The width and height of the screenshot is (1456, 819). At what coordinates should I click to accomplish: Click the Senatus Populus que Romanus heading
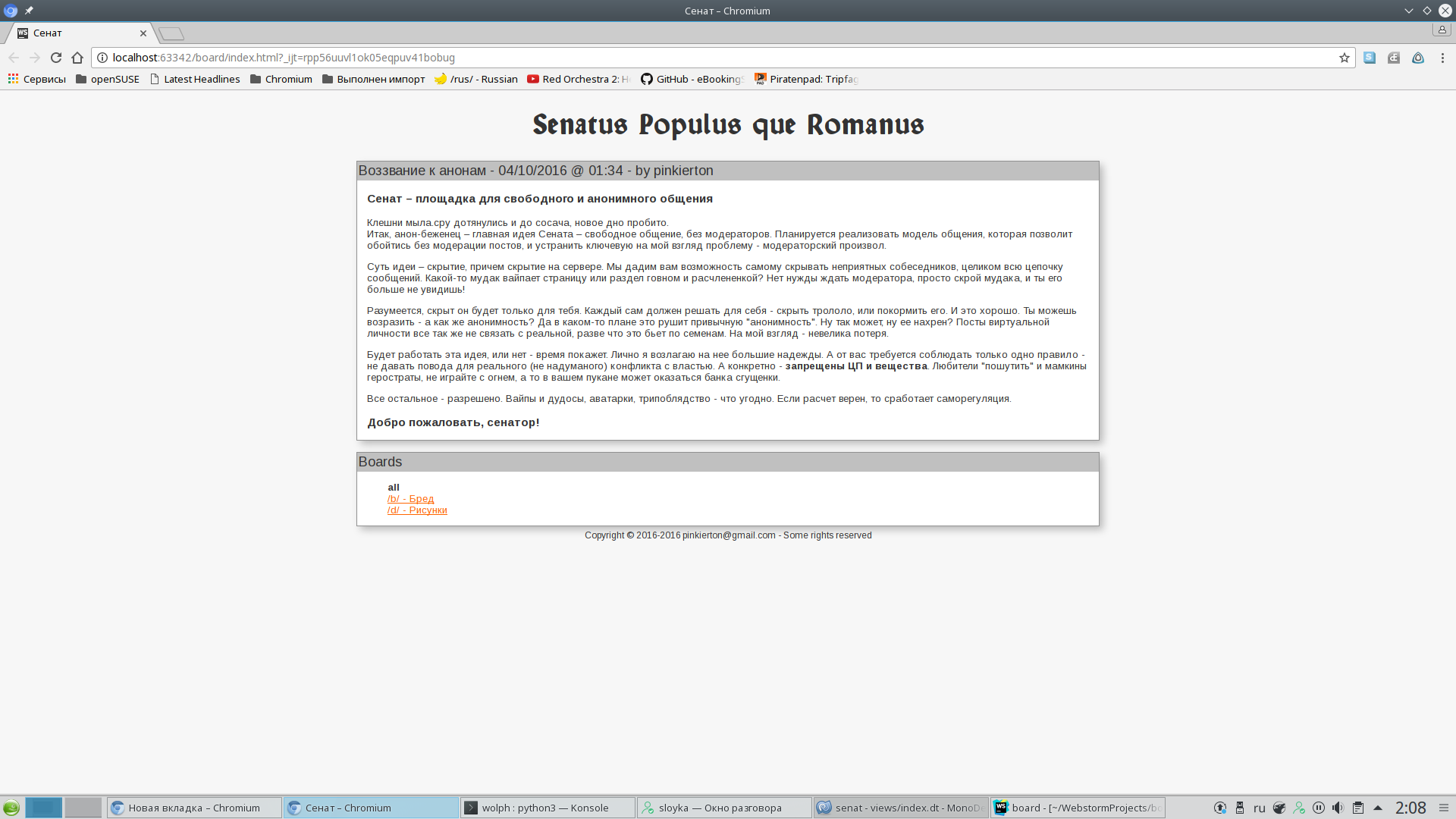(x=728, y=125)
